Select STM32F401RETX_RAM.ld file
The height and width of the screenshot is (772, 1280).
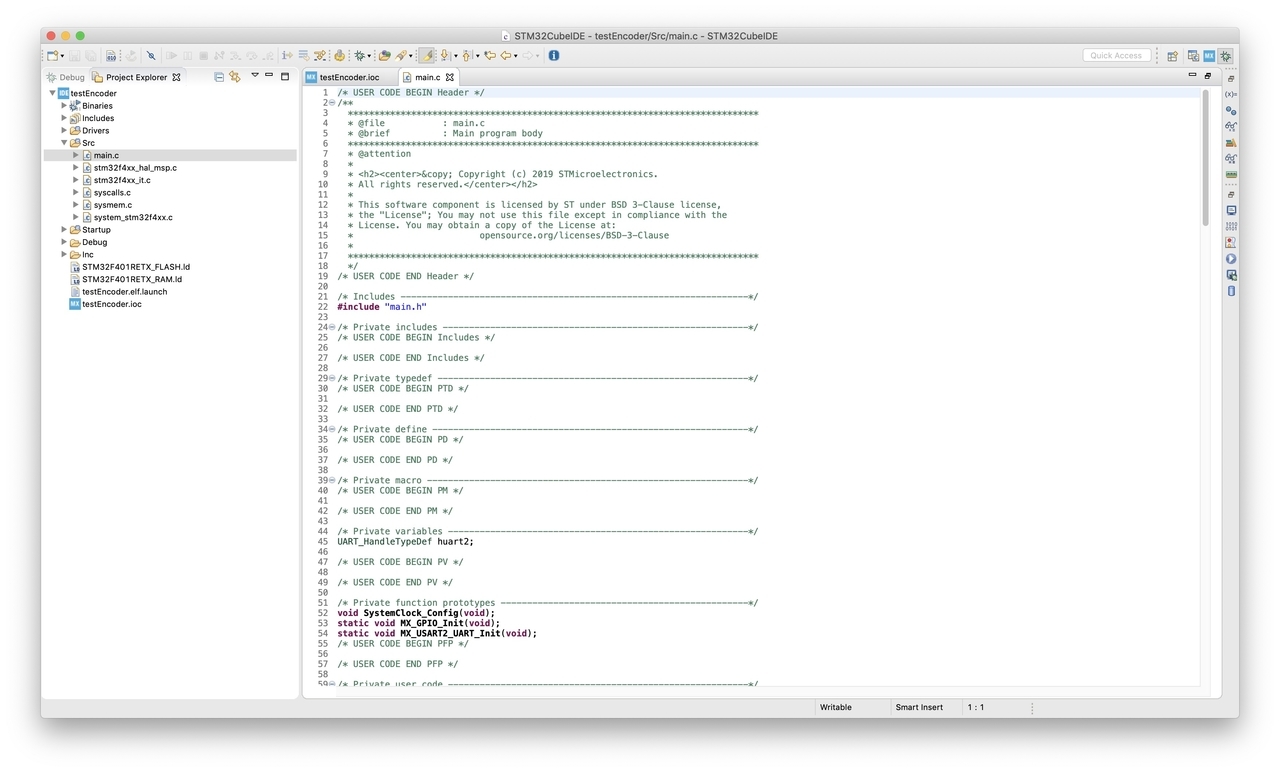pos(132,279)
